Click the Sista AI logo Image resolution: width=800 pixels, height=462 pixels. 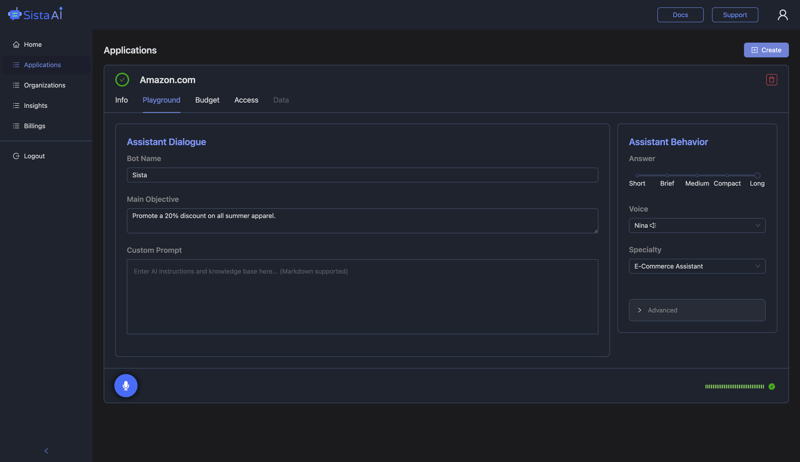click(x=35, y=14)
